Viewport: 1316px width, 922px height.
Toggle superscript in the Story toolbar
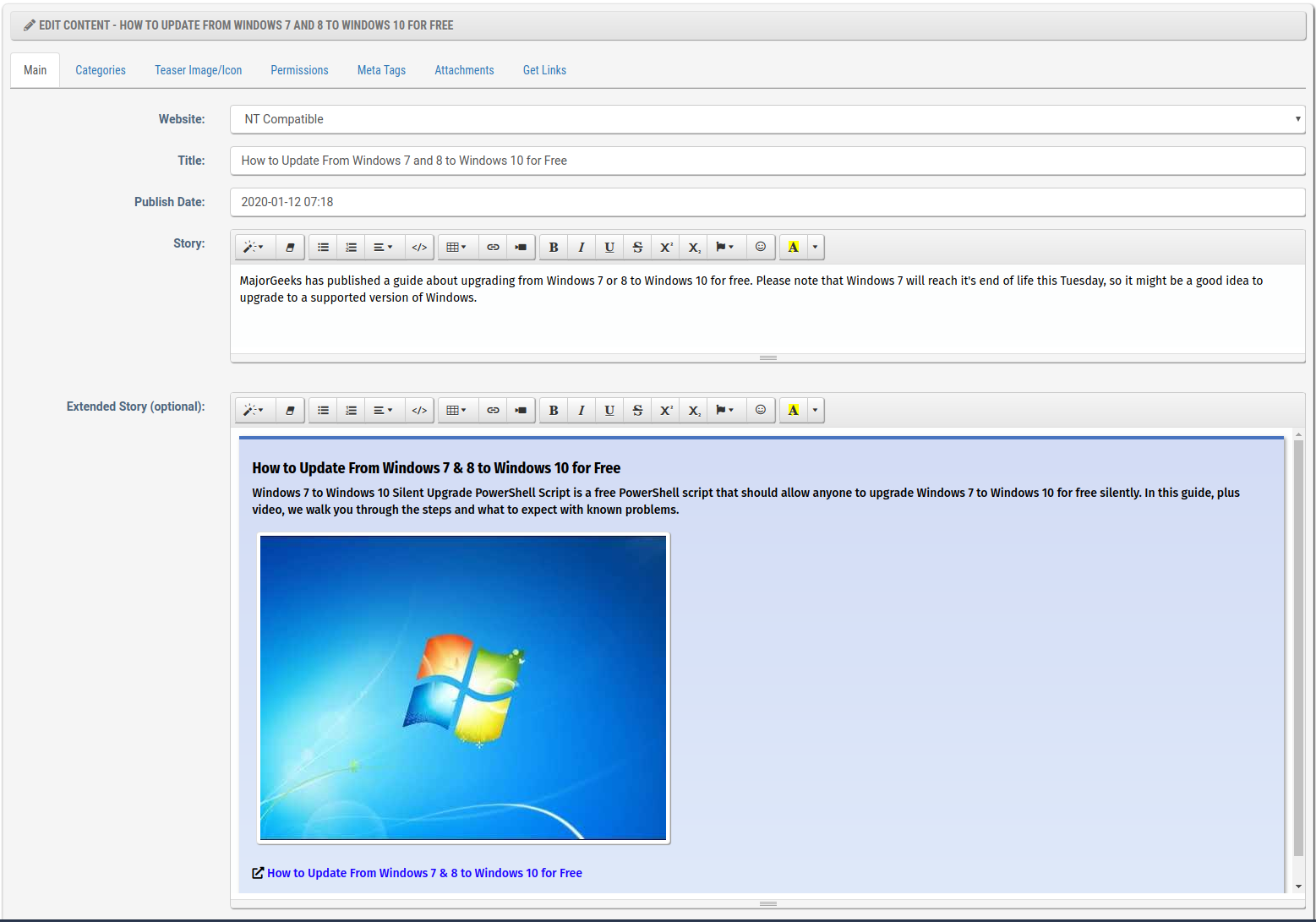[666, 248]
